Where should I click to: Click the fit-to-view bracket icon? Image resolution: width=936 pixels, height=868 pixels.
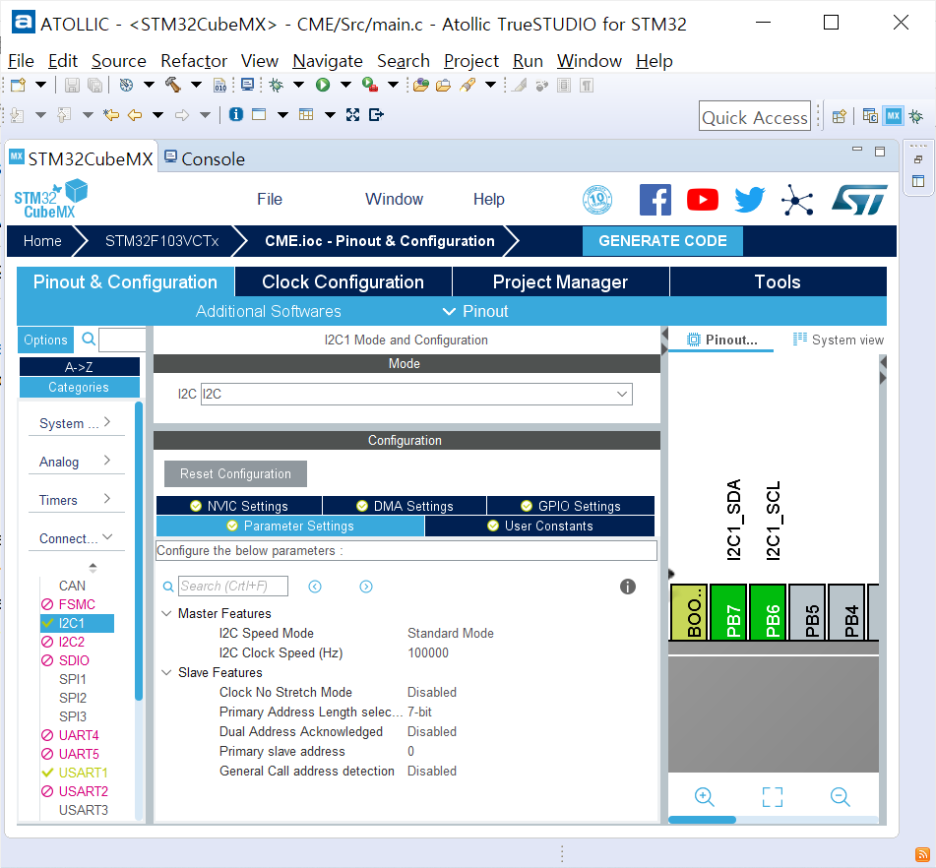[772, 796]
